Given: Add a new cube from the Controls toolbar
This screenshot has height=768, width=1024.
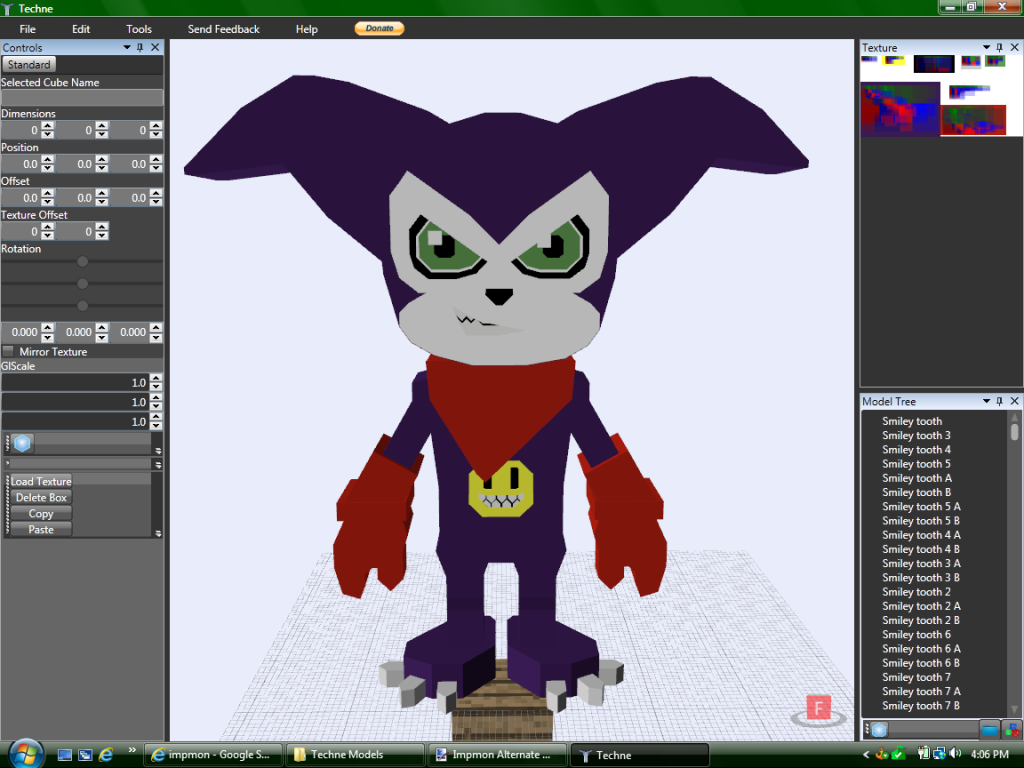Looking at the screenshot, I should click(x=22, y=443).
